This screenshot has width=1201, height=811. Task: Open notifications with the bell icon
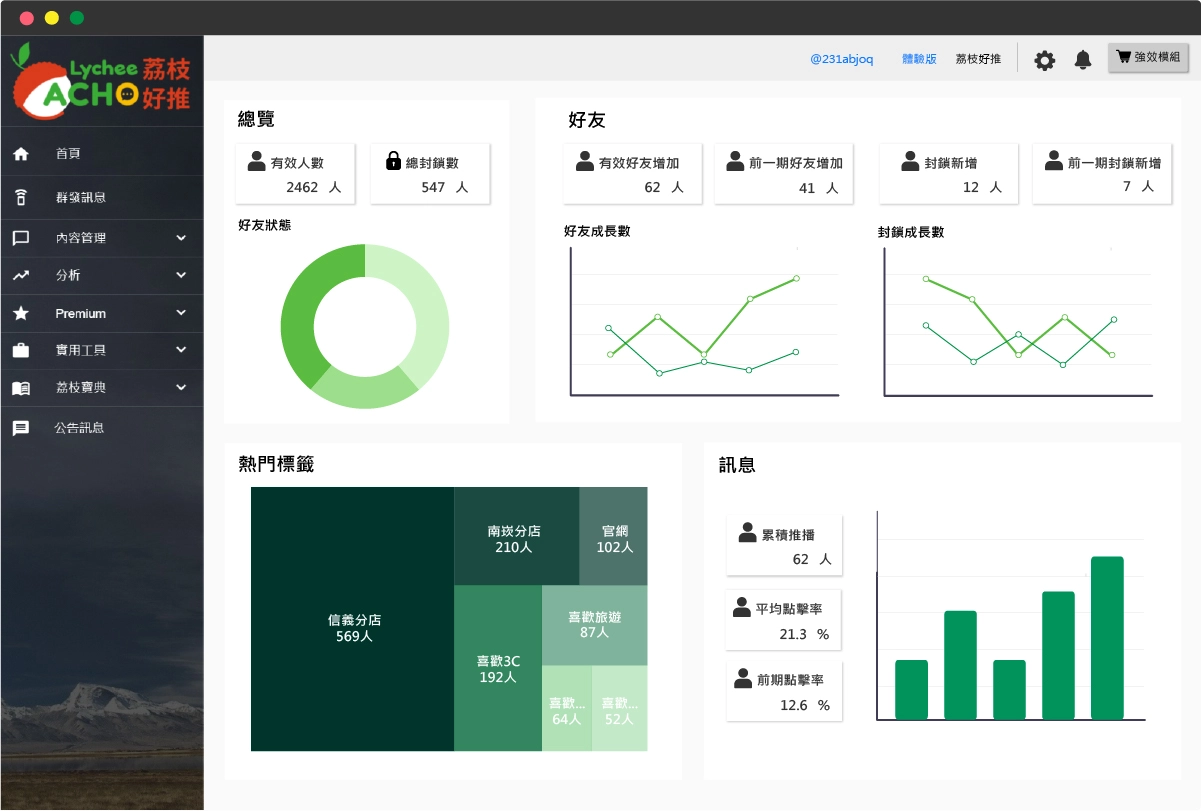click(x=1083, y=60)
